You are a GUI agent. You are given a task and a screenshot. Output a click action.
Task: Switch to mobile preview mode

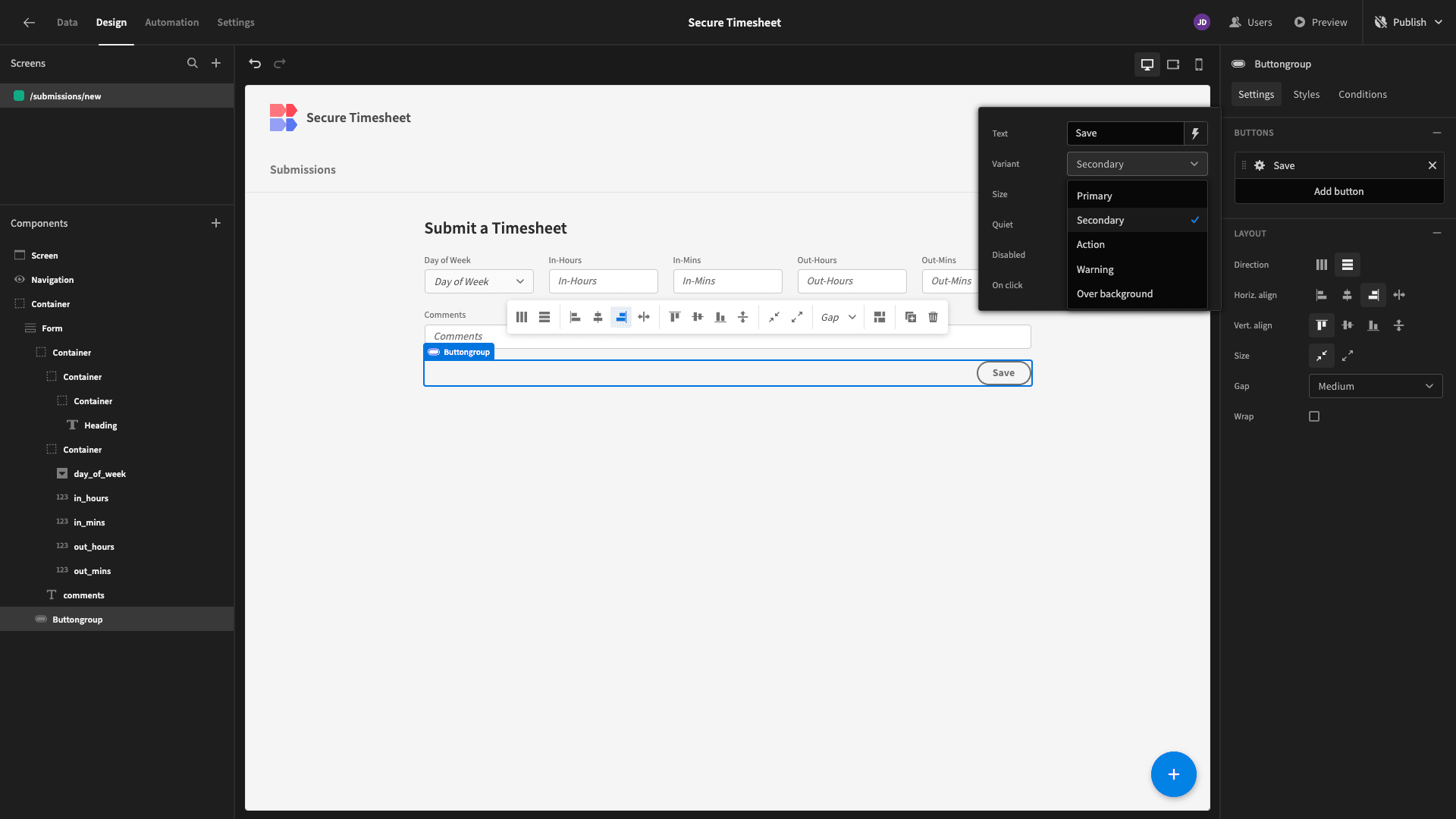tap(1199, 64)
